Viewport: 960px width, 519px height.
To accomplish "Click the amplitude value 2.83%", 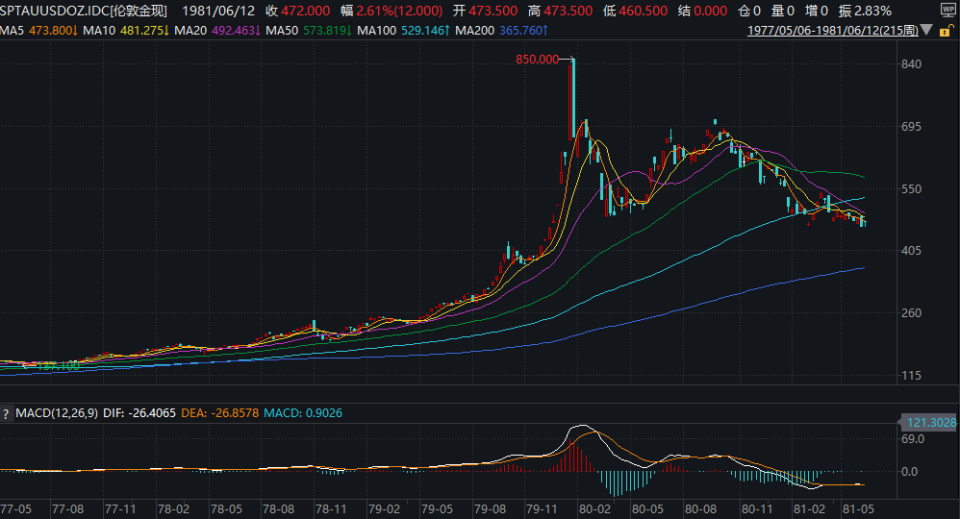I will click(x=872, y=11).
